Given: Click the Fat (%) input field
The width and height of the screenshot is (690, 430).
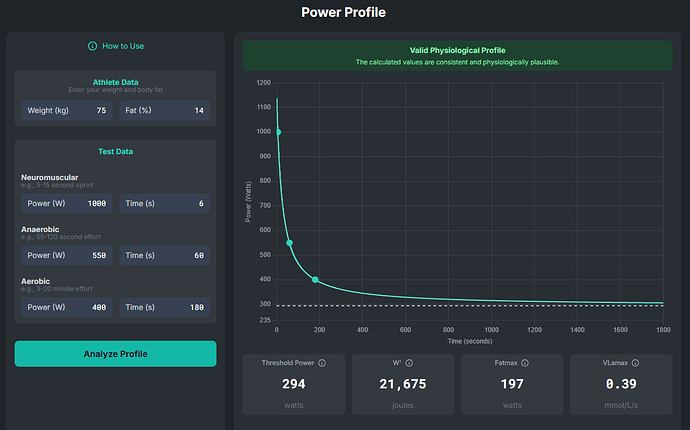Looking at the screenshot, I should coord(165,110).
